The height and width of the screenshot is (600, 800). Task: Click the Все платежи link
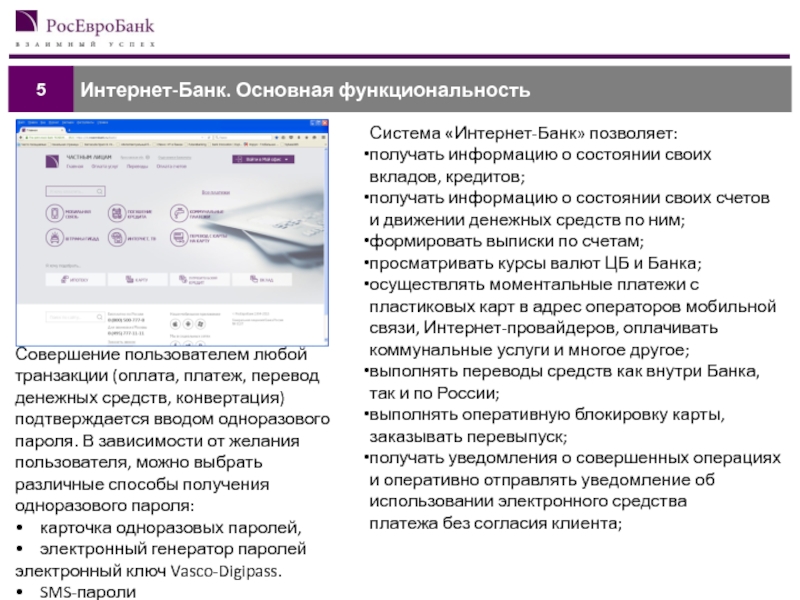tap(216, 193)
